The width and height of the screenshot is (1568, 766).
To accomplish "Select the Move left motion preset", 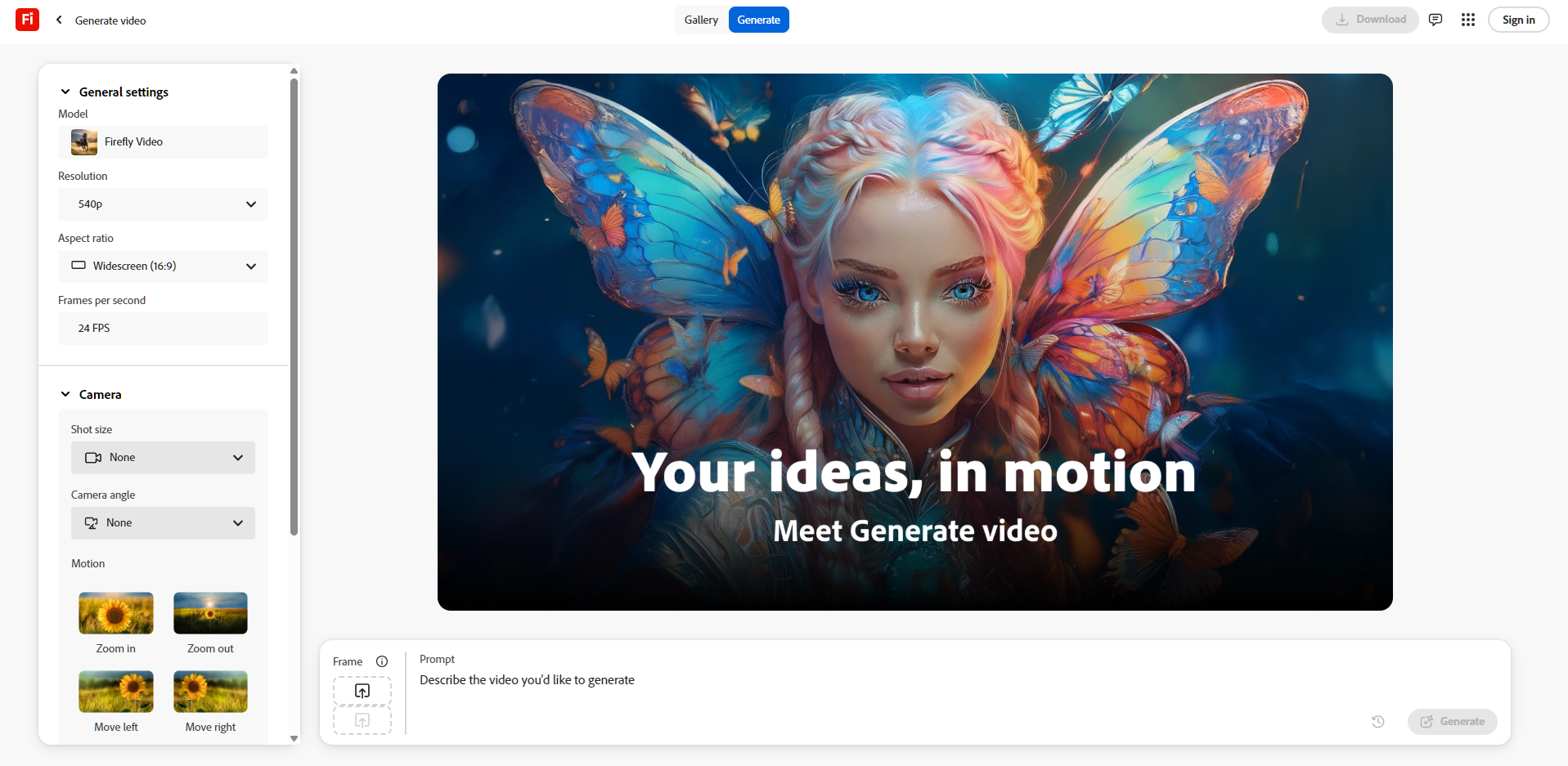I will (115, 691).
